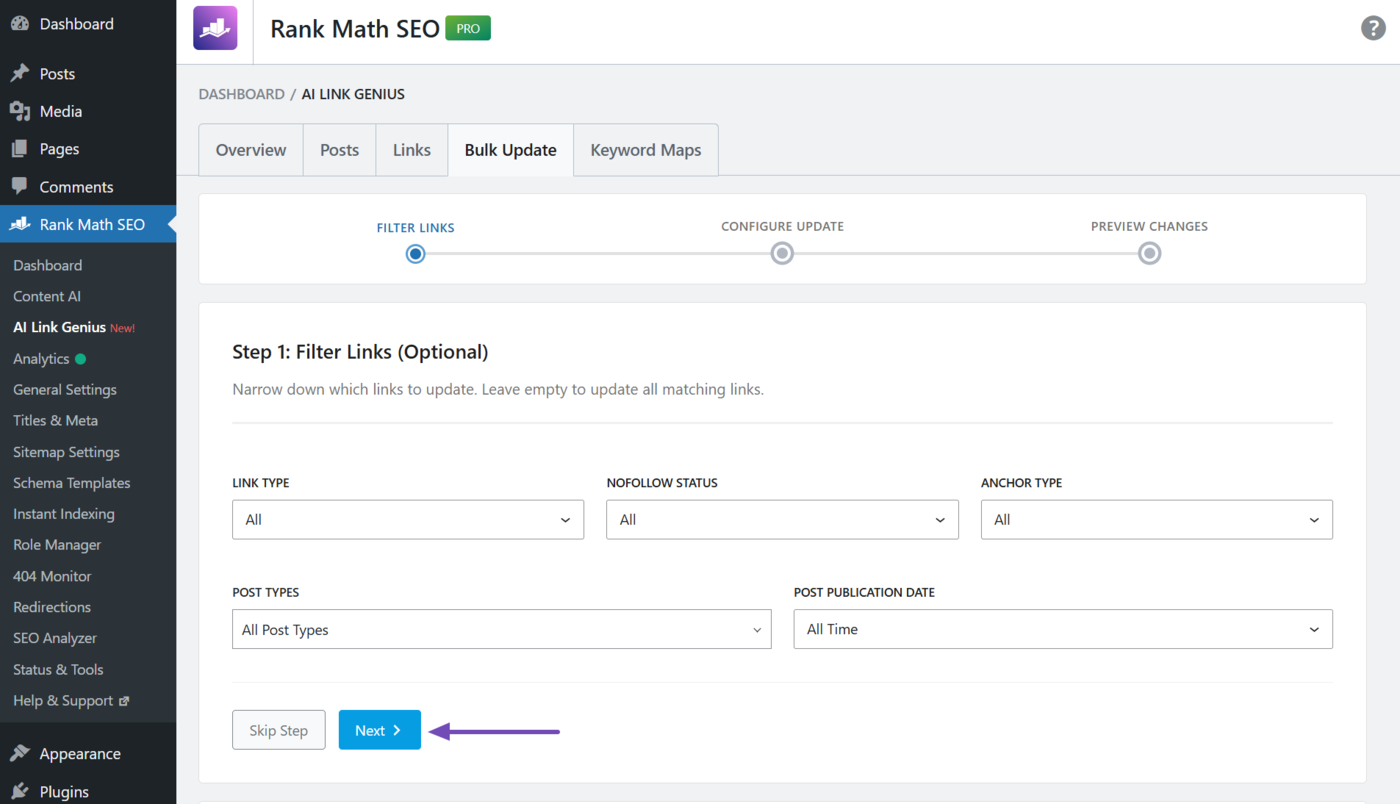The width and height of the screenshot is (1400, 804).
Task: Click the Media icon in sidebar
Action: (19, 111)
